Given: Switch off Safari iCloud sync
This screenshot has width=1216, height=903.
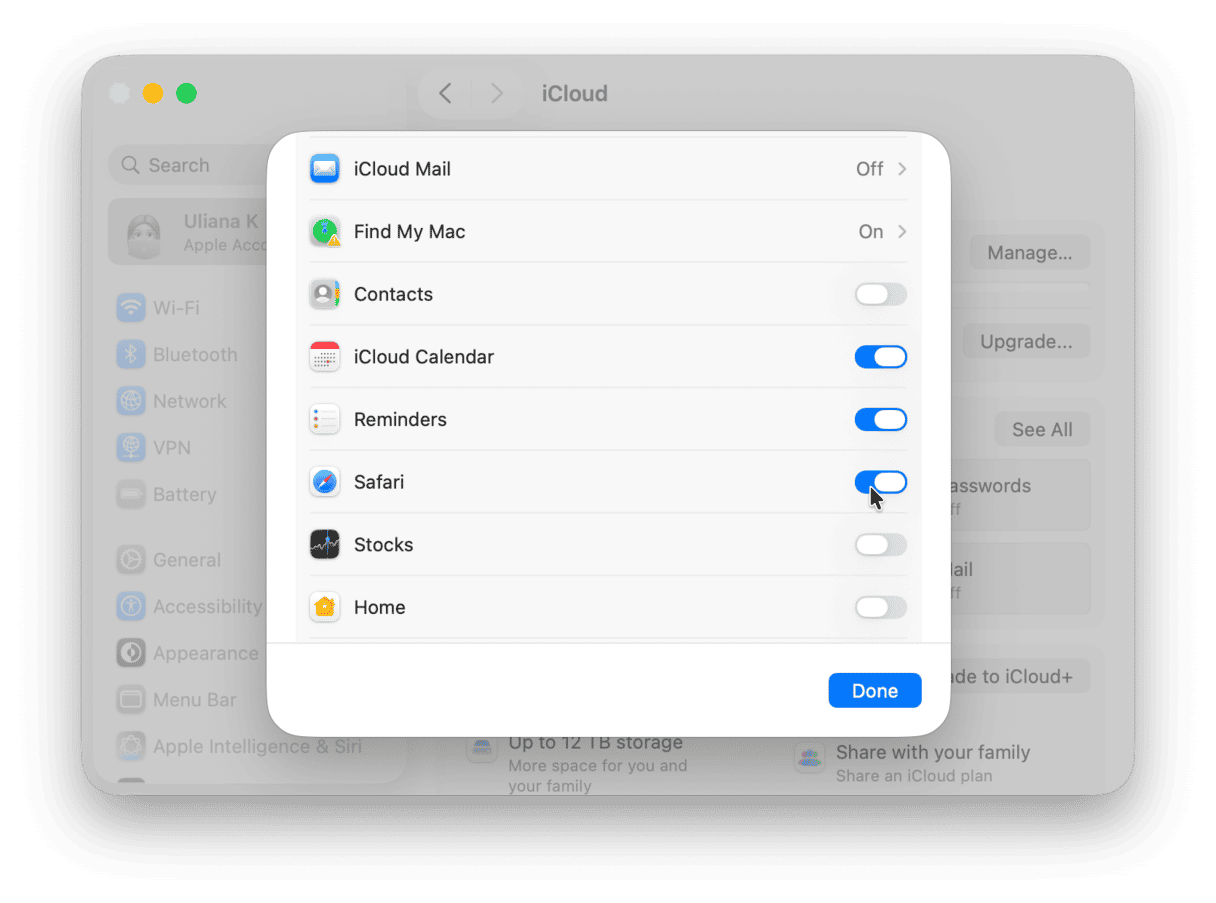Looking at the screenshot, I should coord(880,482).
